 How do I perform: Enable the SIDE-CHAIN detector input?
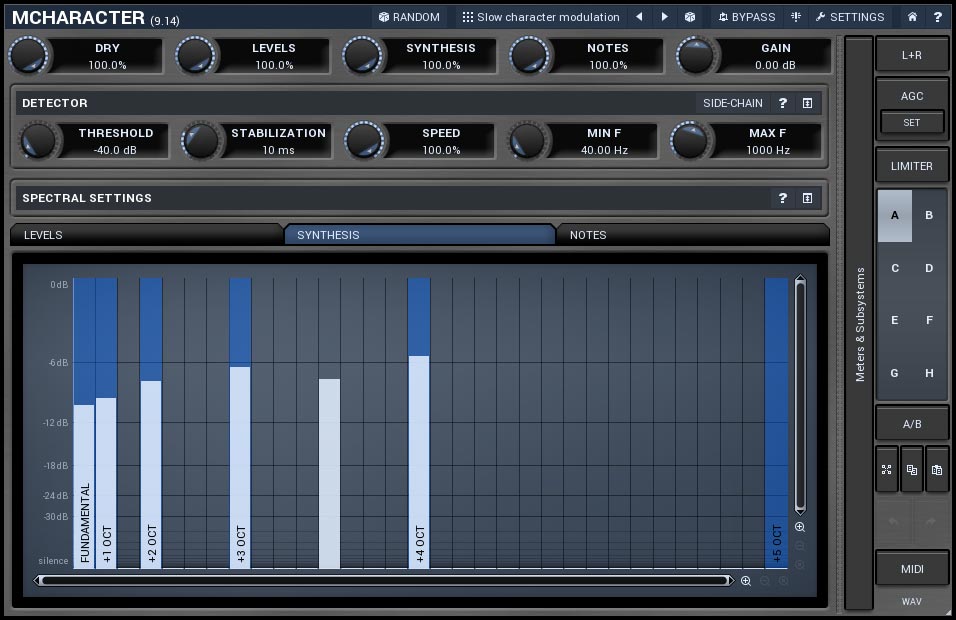tap(732, 103)
